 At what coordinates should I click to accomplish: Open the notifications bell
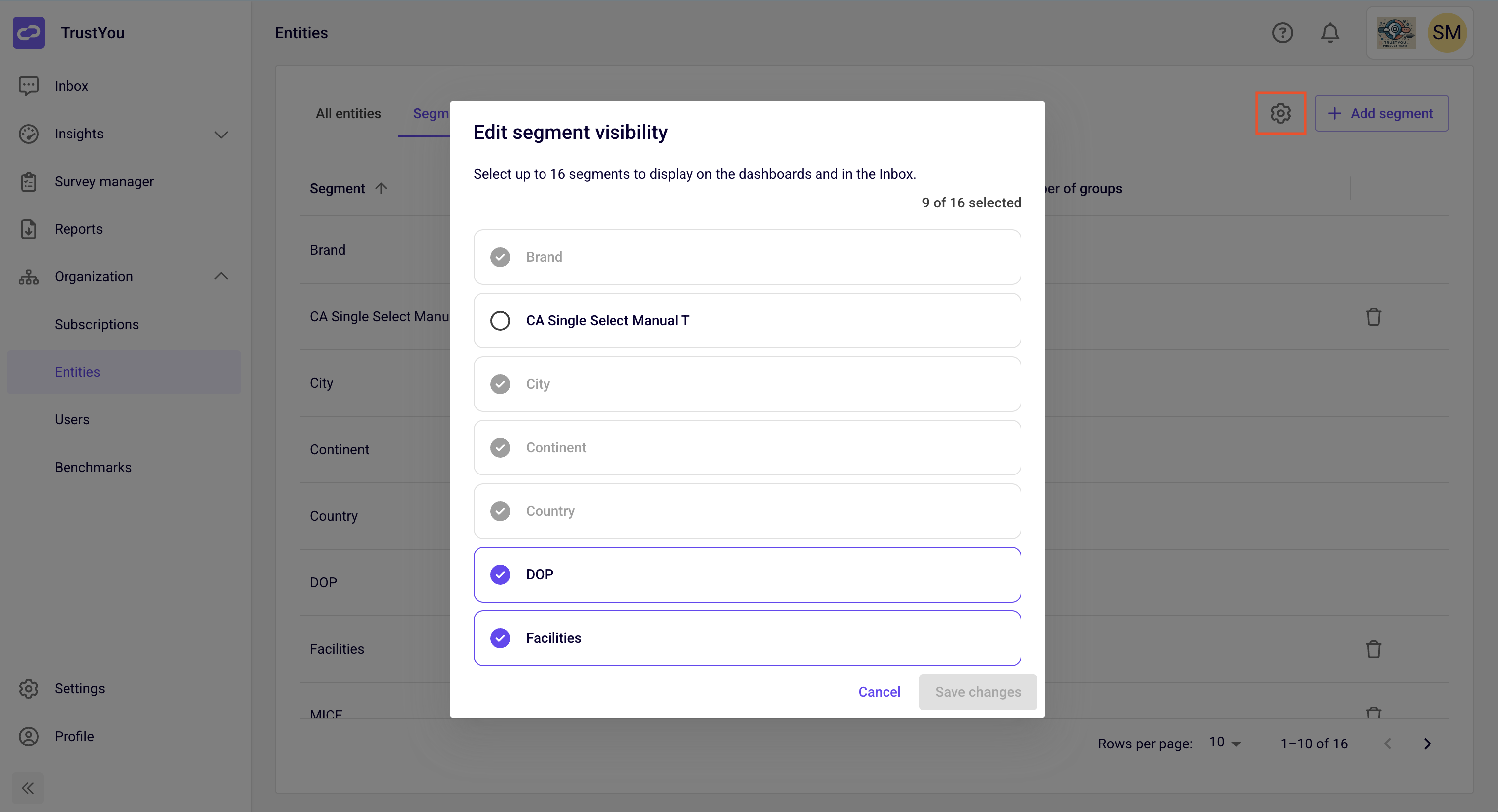(x=1329, y=33)
